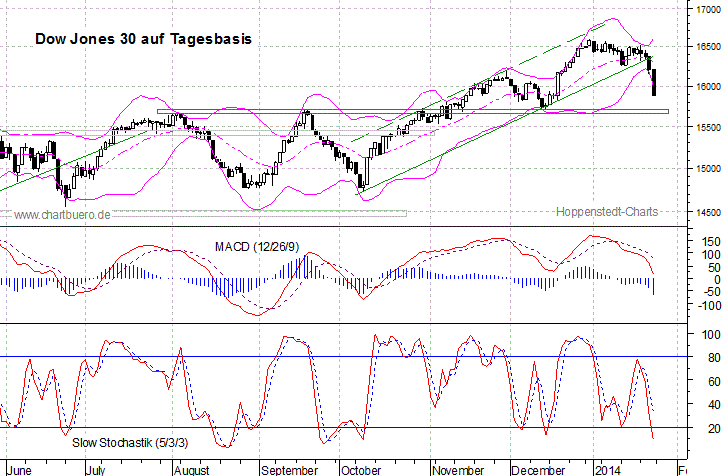Click the MACD axis value -100
723x476 pixels.
(708, 305)
